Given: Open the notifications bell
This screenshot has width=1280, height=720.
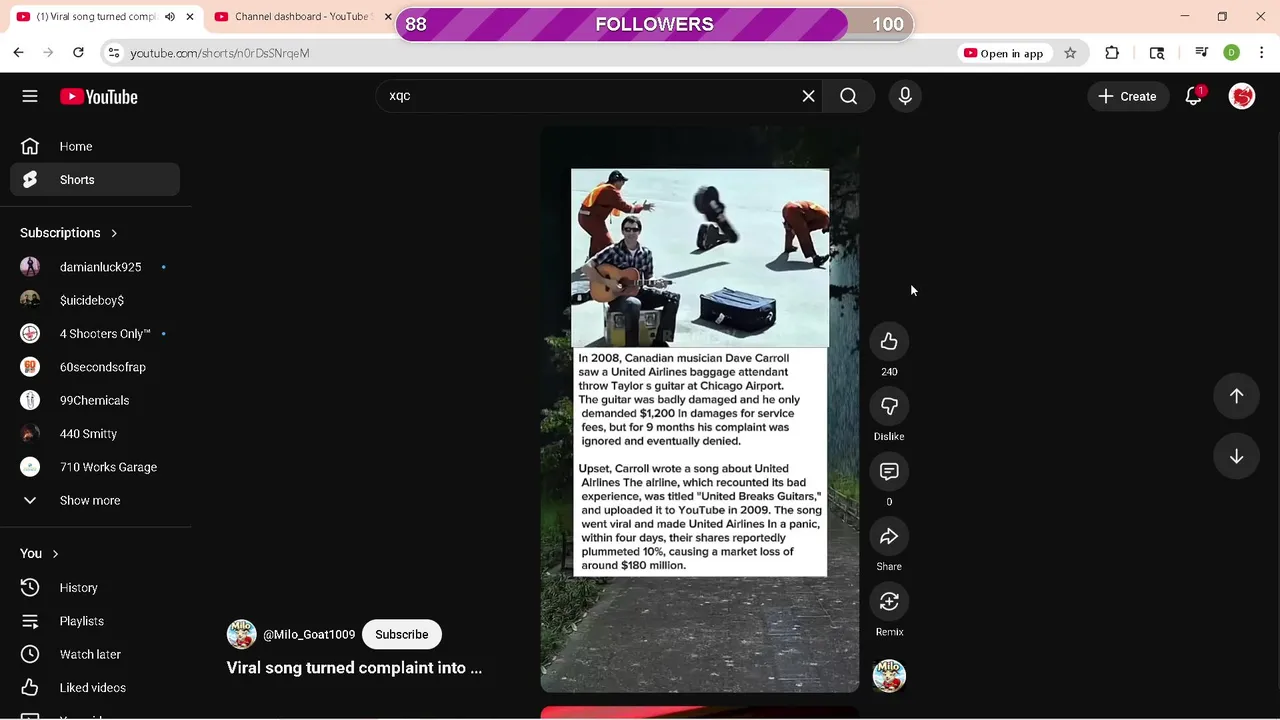Looking at the screenshot, I should [x=1193, y=96].
